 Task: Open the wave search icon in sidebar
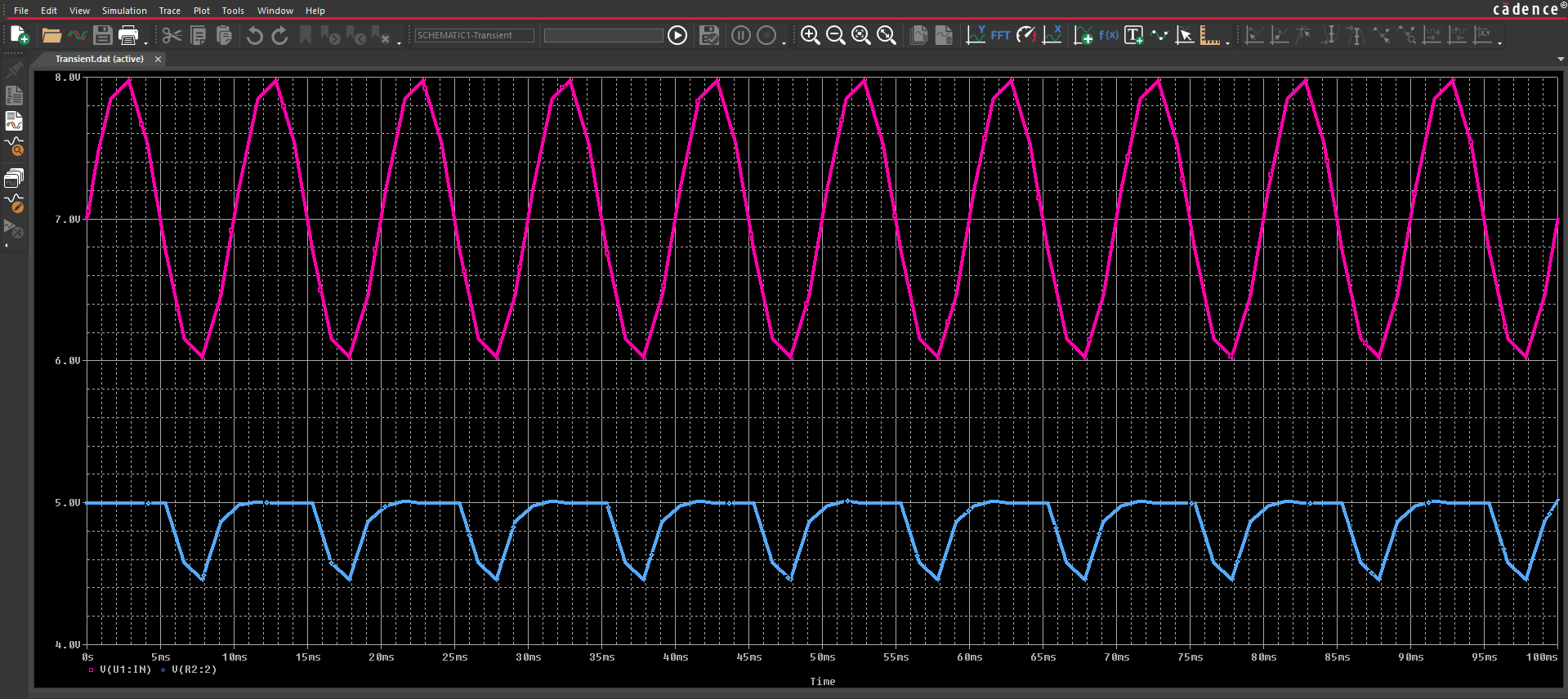click(14, 147)
